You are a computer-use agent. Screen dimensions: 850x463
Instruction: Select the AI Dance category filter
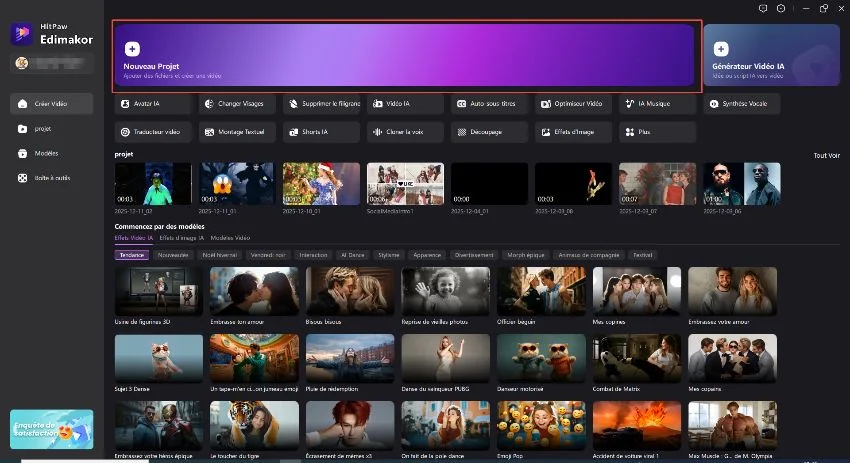(x=354, y=255)
